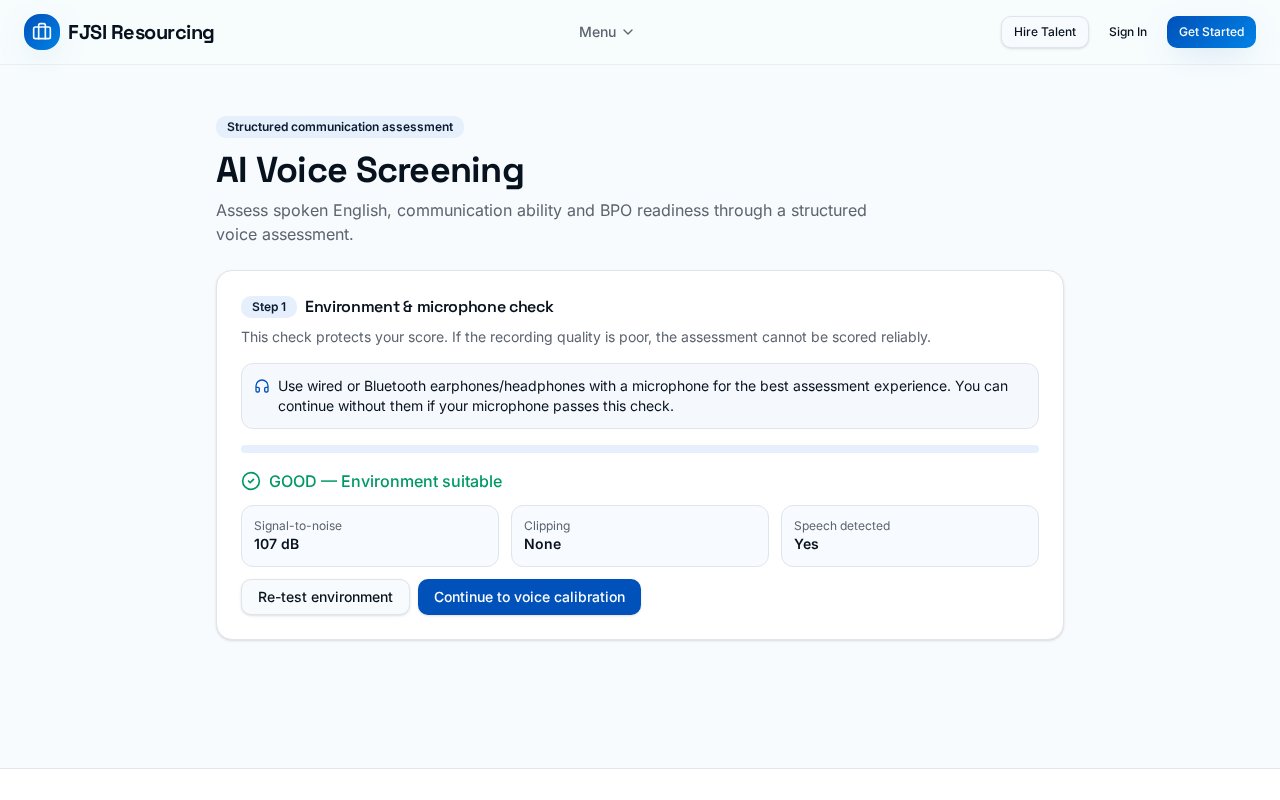Click the Speech detected Yes value
Image resolution: width=1280 pixels, height=800 pixels.
coord(806,544)
